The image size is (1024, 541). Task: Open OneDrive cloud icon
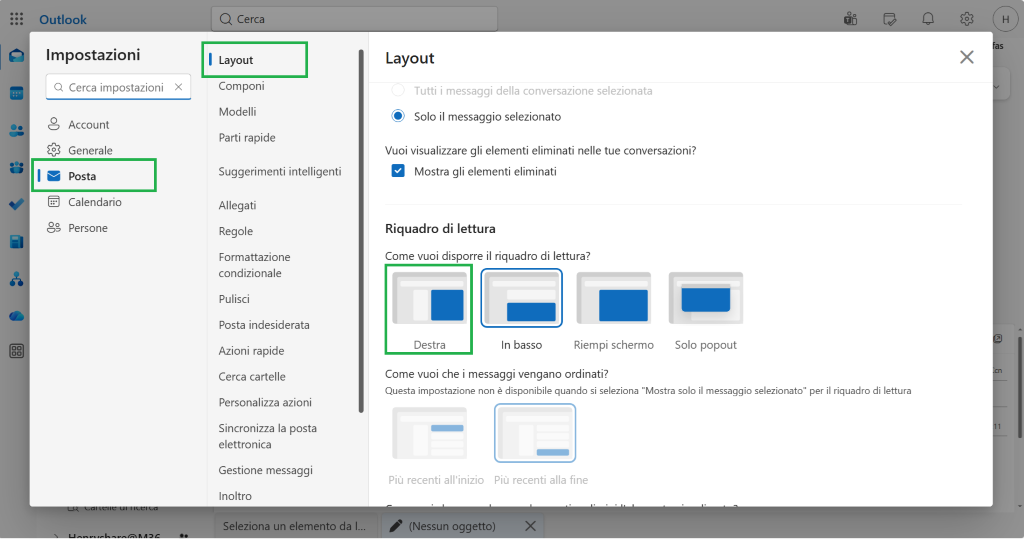(x=16, y=316)
